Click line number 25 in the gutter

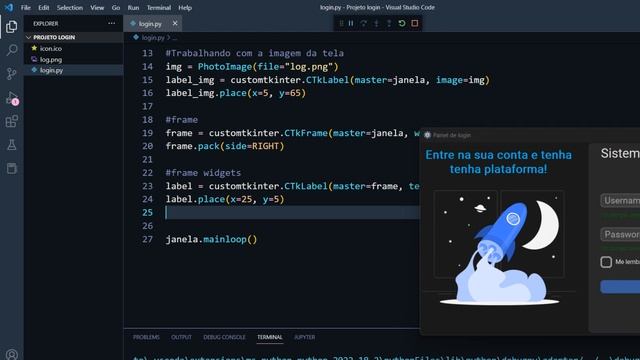147,213
